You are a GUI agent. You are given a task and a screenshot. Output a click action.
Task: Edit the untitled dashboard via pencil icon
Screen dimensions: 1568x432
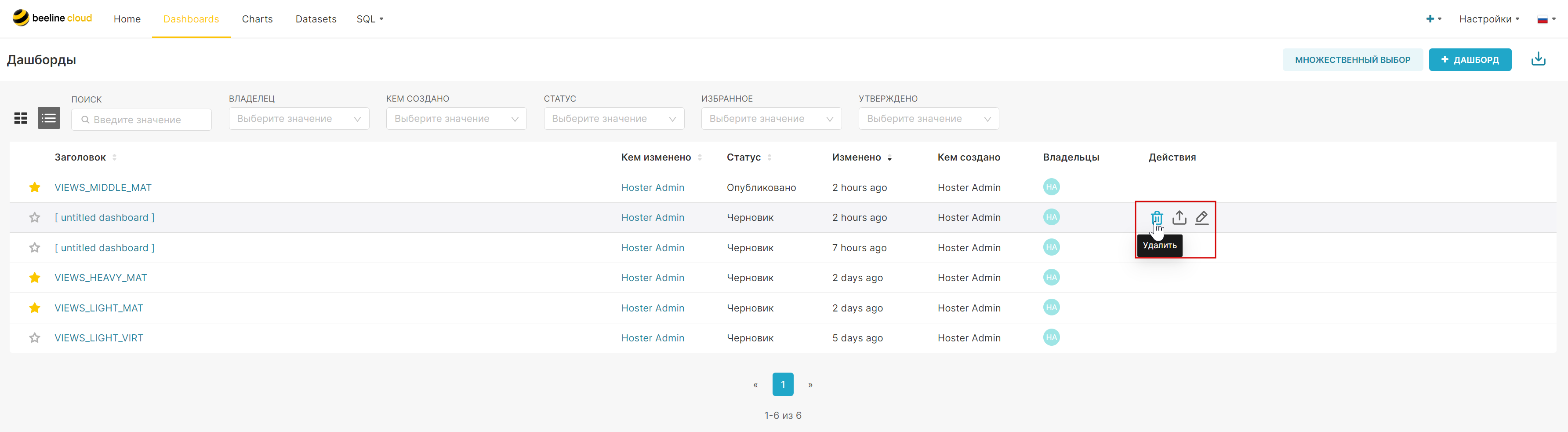click(1201, 217)
